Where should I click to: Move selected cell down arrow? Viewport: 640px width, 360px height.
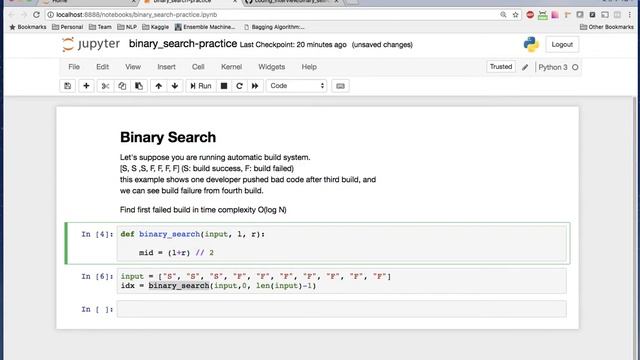point(175,86)
